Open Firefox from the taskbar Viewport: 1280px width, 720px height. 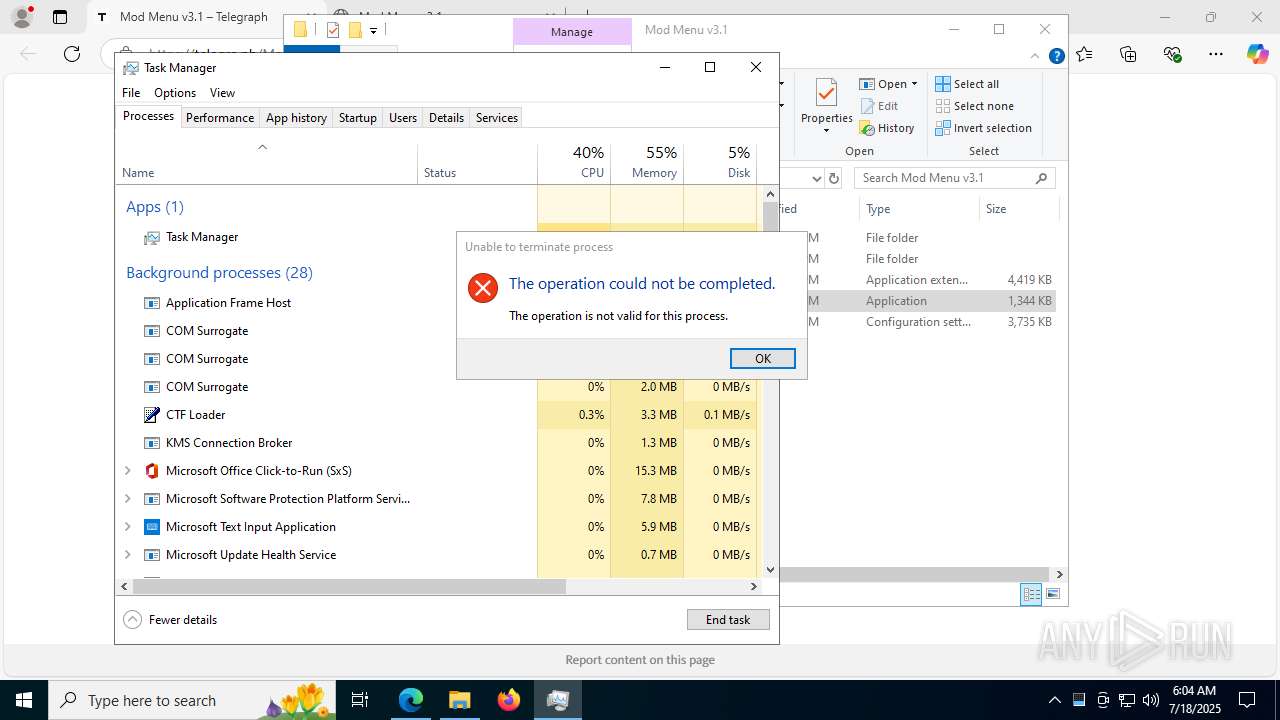pos(509,700)
